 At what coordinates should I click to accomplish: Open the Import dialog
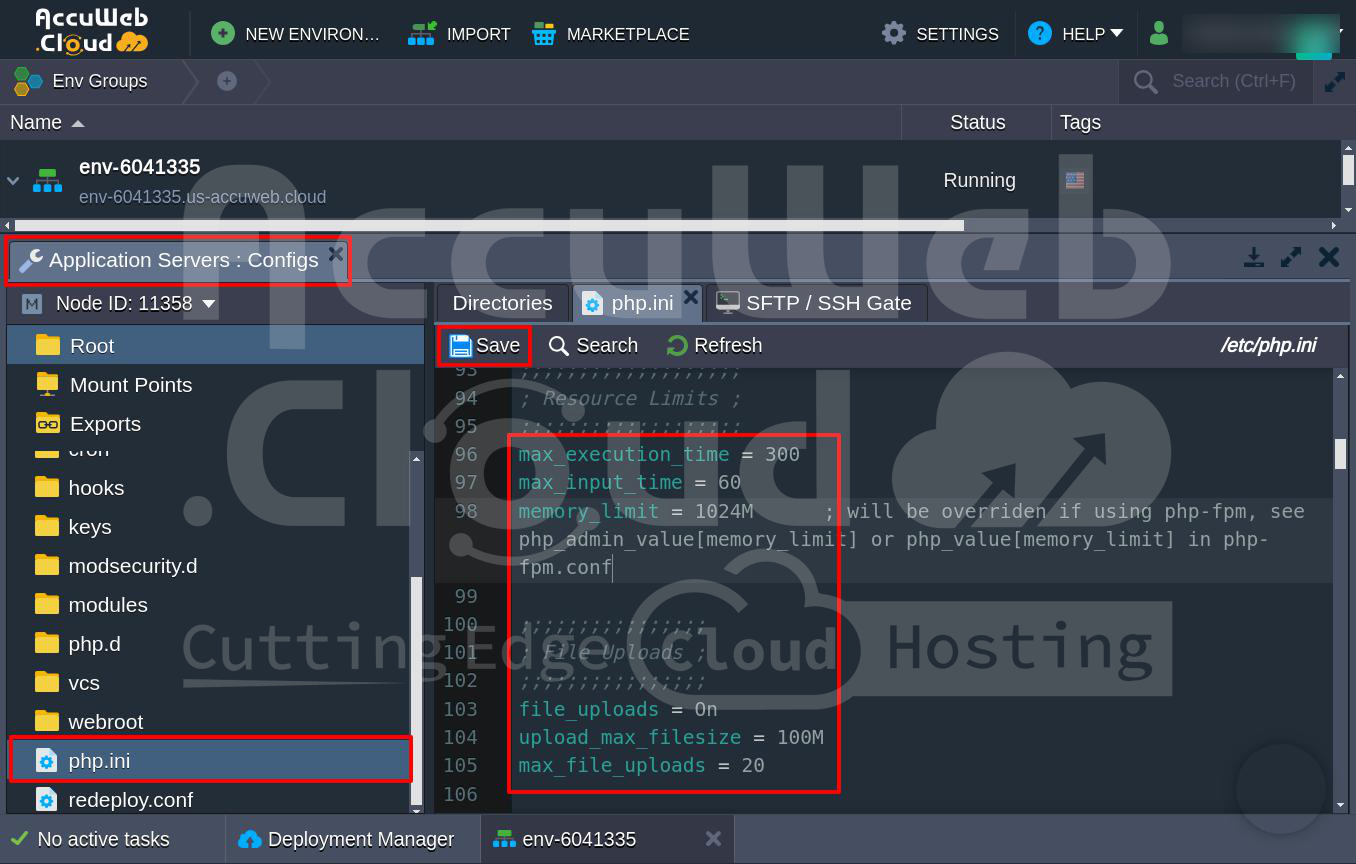tap(459, 34)
